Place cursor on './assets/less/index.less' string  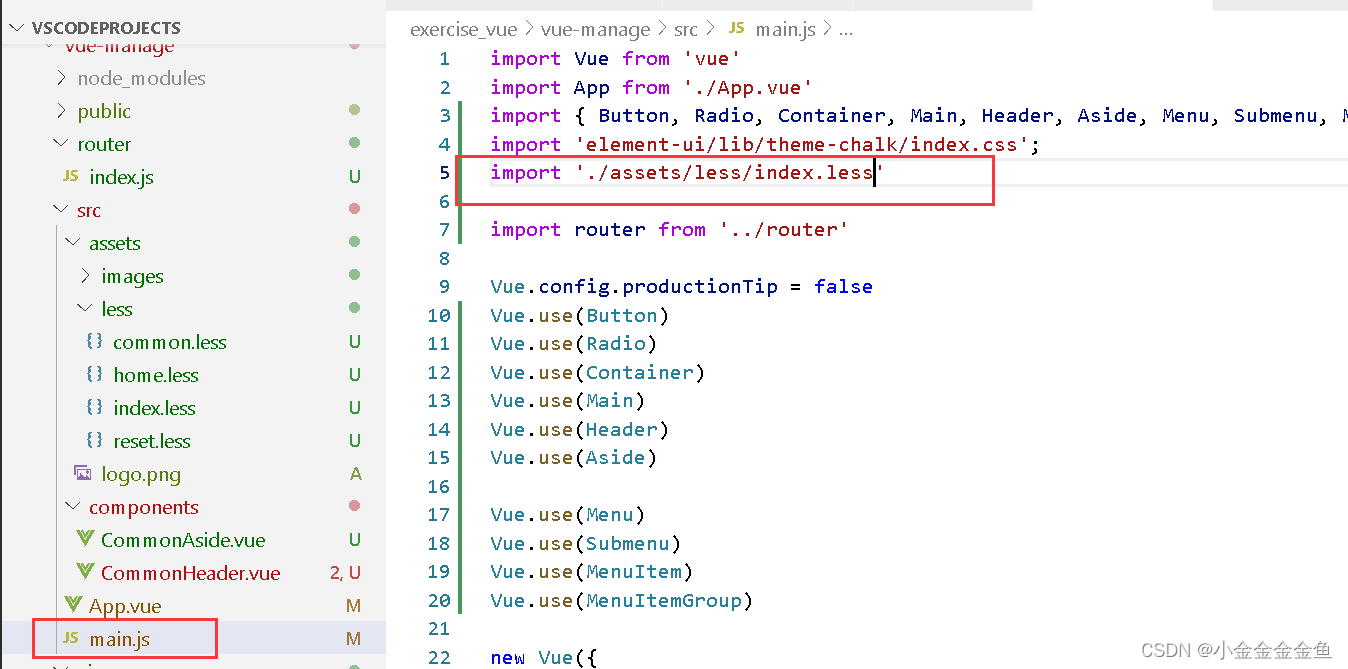(729, 173)
